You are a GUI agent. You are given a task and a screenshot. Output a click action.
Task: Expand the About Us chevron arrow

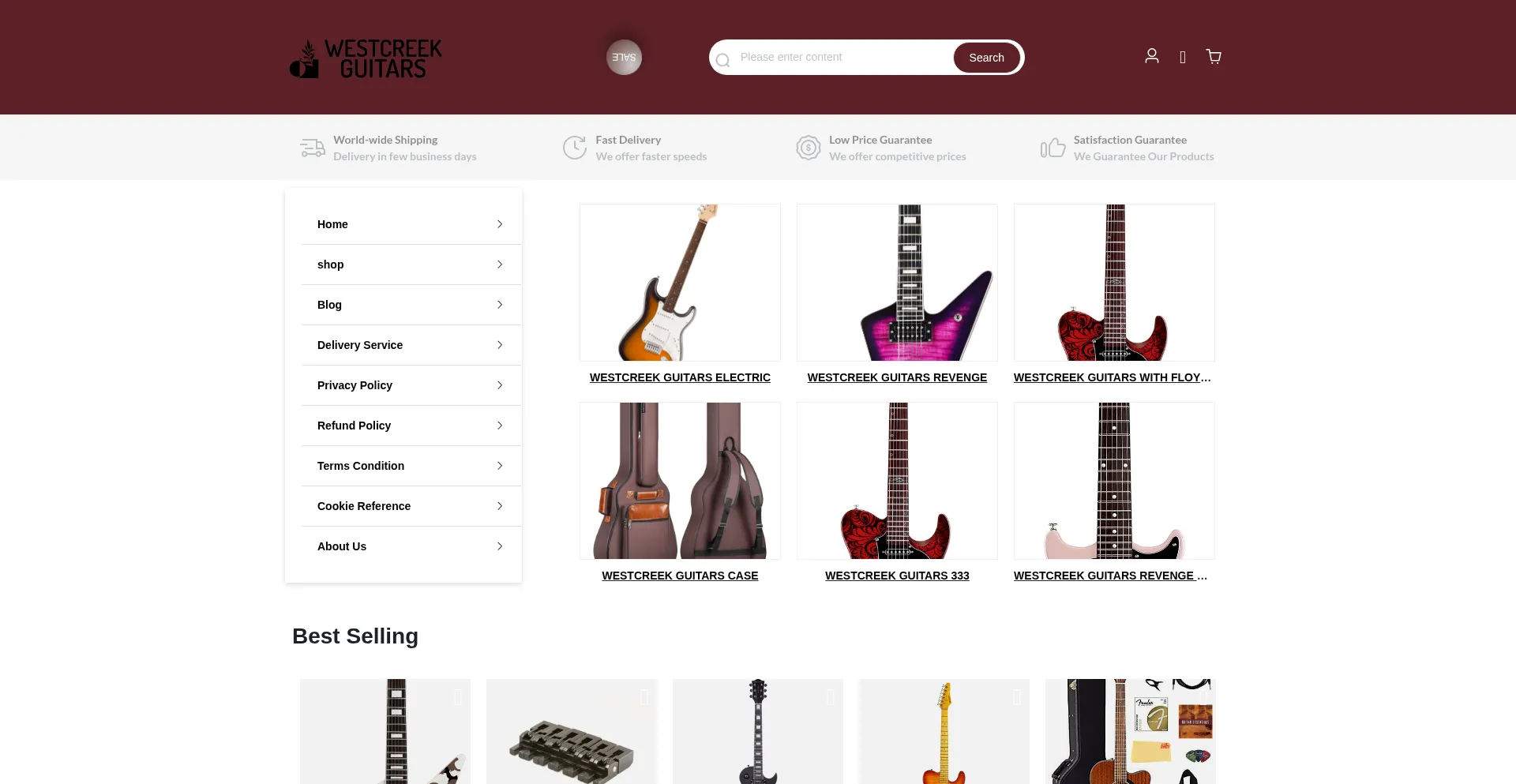tap(500, 546)
